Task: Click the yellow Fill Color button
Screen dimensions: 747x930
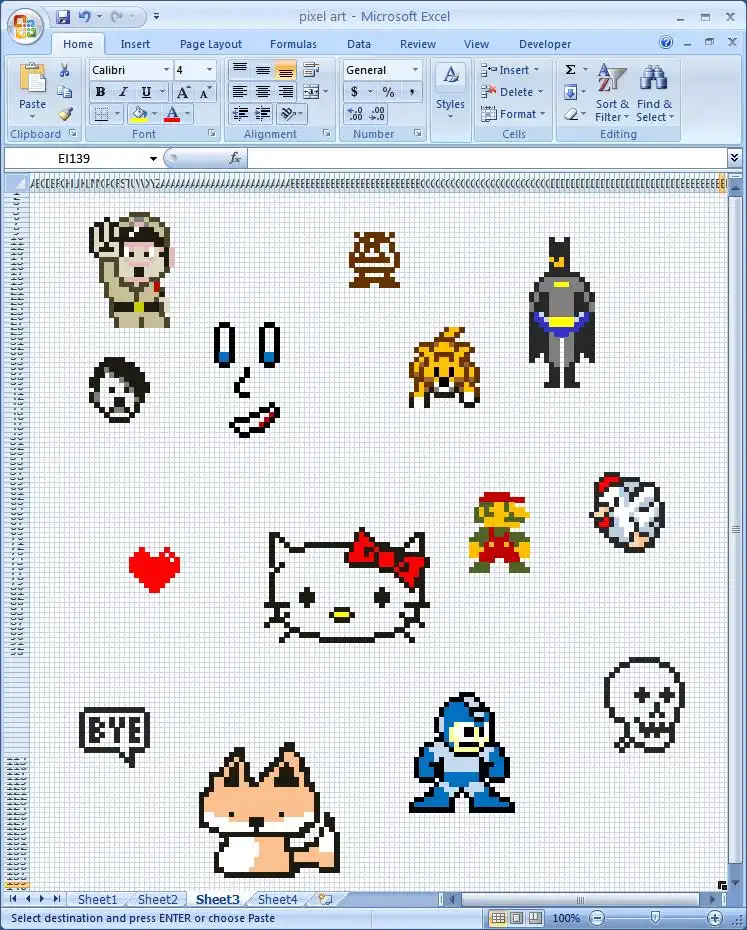Action: (x=139, y=114)
